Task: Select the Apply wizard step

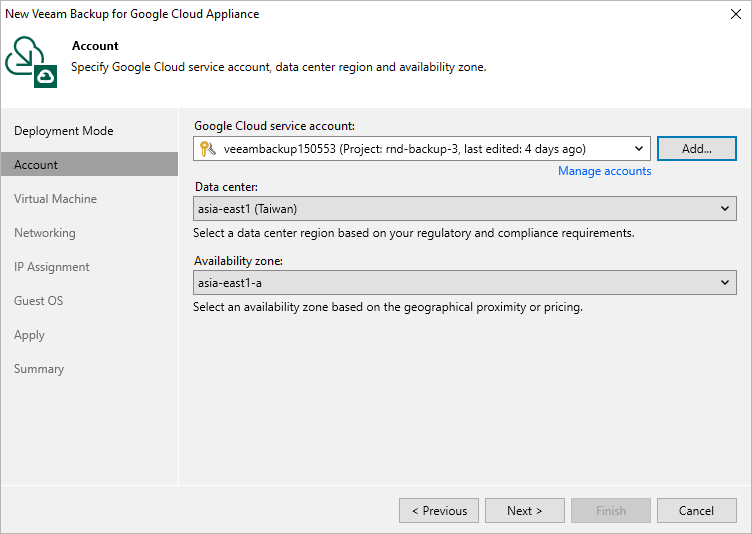Action: pos(29,335)
